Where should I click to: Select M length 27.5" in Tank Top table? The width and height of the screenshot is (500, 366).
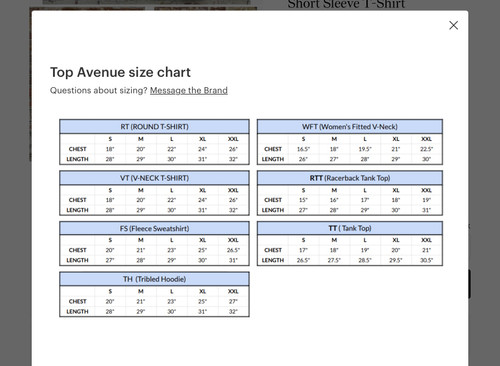(334, 260)
